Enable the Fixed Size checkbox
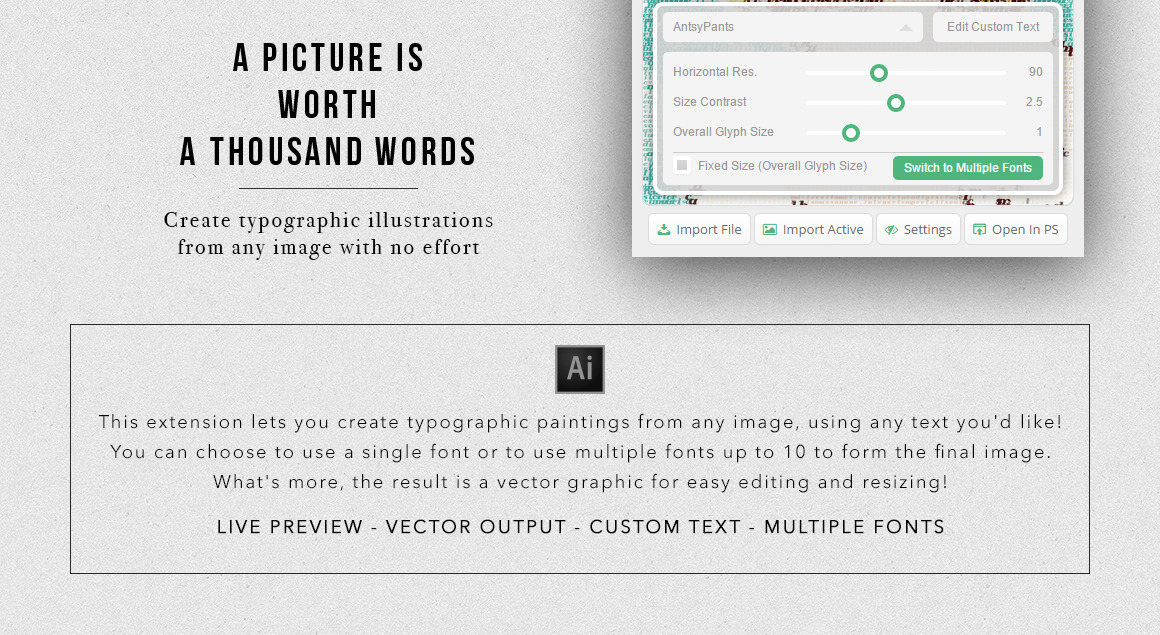 682,166
